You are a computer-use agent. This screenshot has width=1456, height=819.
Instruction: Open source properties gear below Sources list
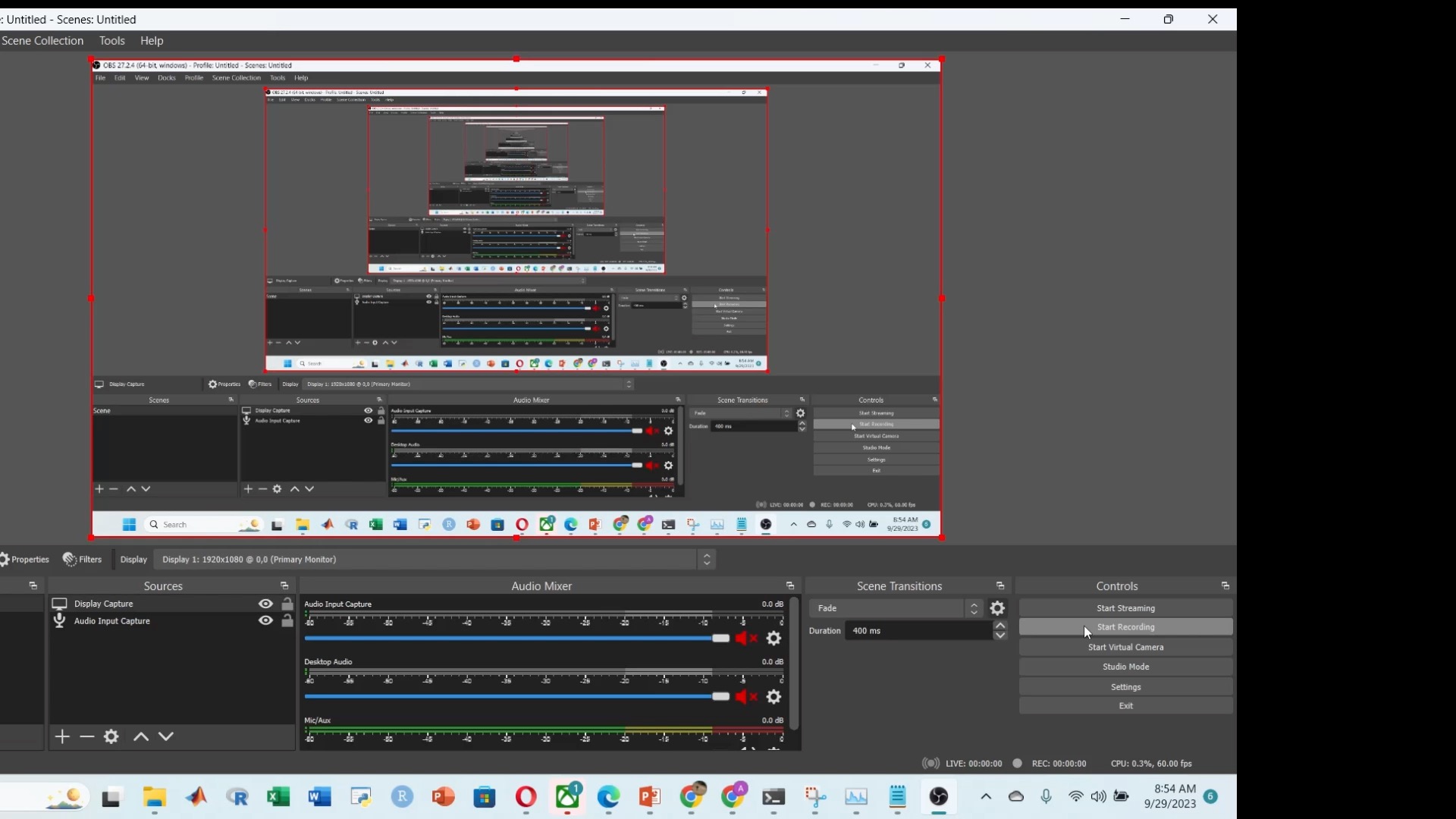click(111, 736)
